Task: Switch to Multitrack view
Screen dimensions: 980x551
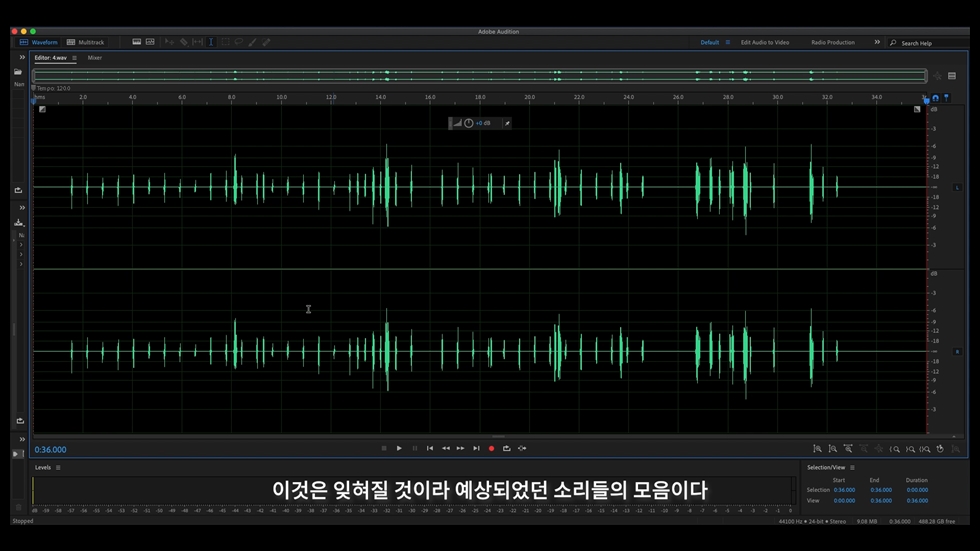Action: pos(86,43)
